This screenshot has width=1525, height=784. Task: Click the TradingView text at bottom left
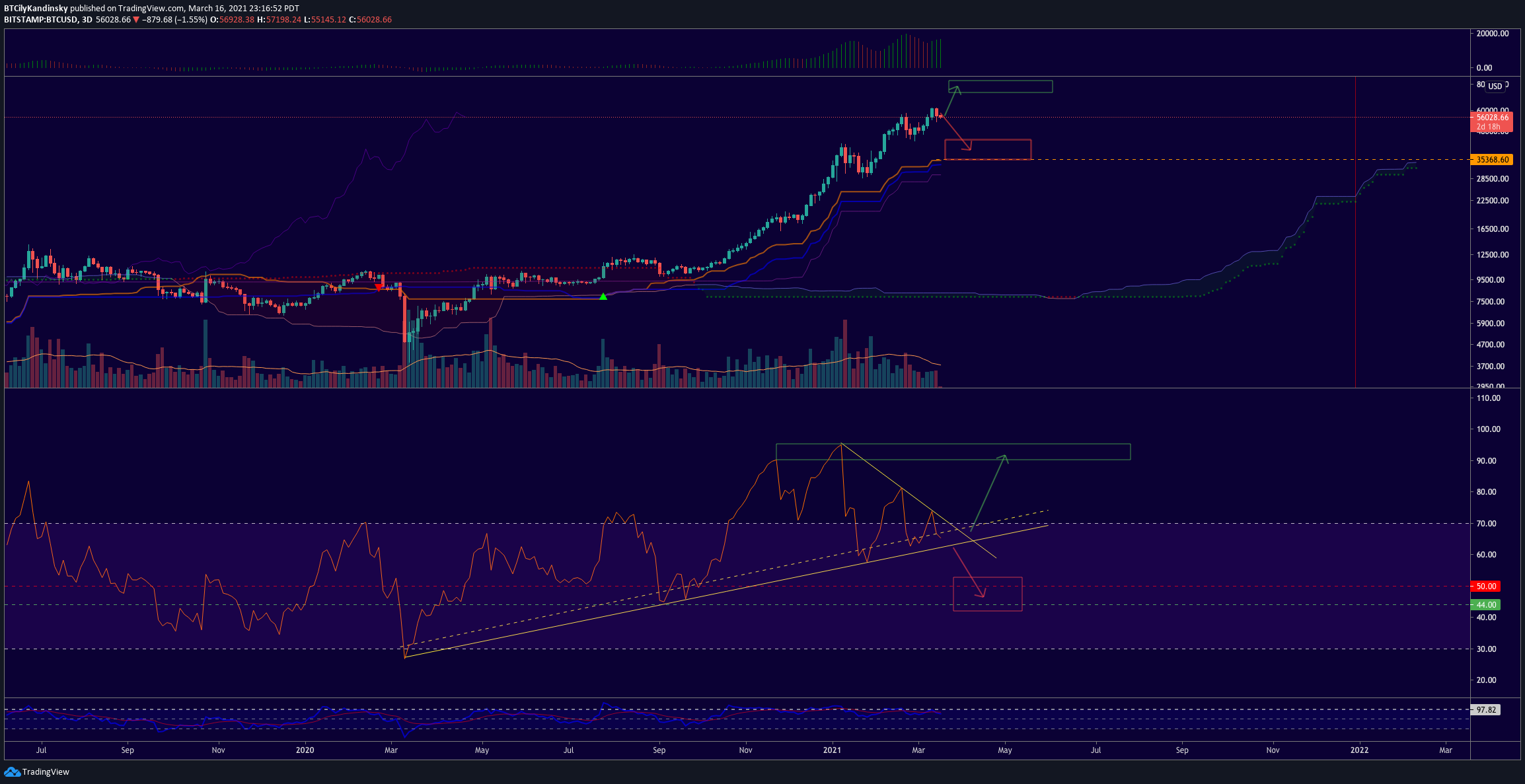click(x=46, y=771)
